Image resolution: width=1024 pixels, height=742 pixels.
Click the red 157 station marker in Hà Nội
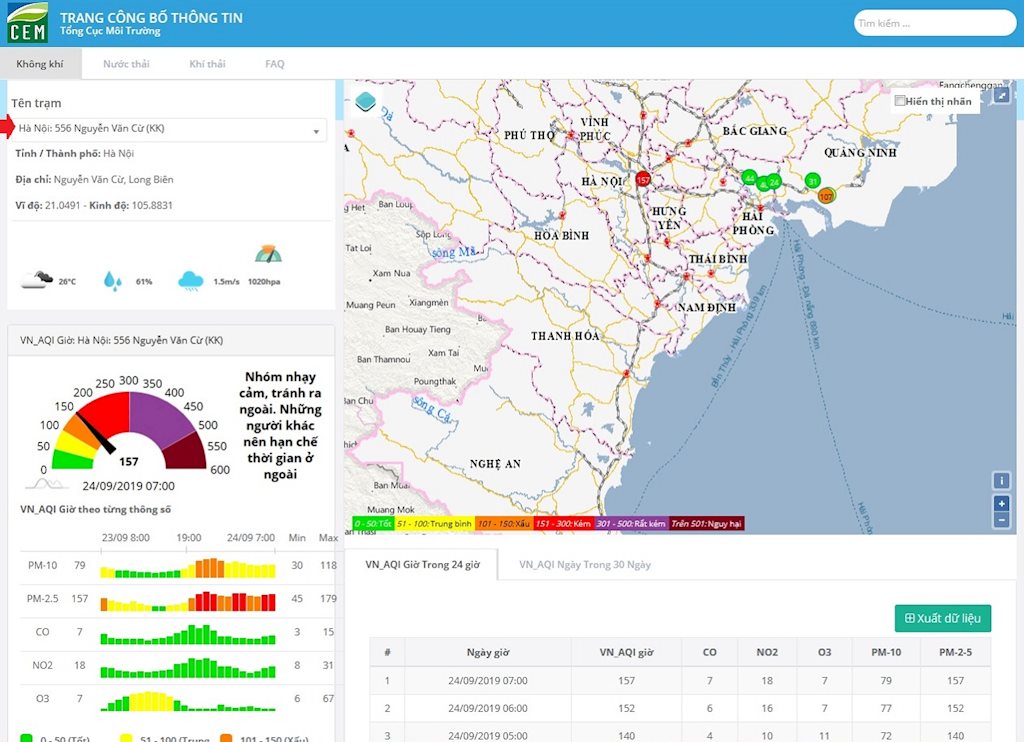(643, 180)
